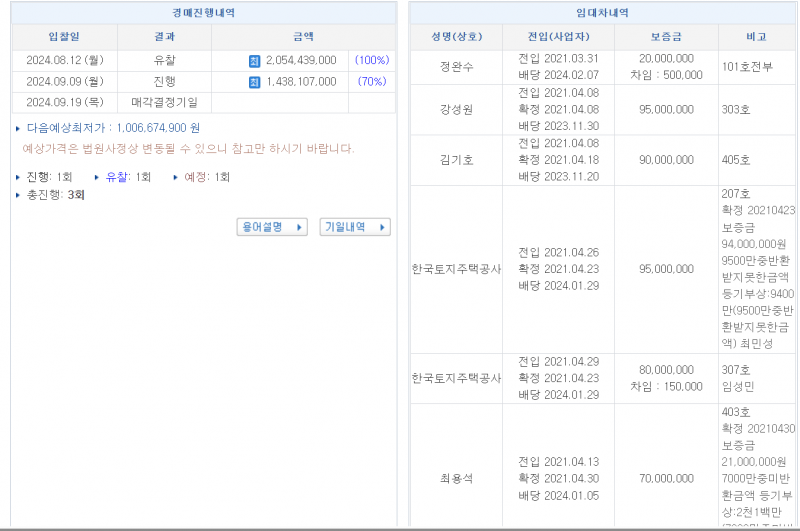The width and height of the screenshot is (800, 531).
Task: Select the 2024.09.09 bid date cell
Action: [x=65, y=82]
